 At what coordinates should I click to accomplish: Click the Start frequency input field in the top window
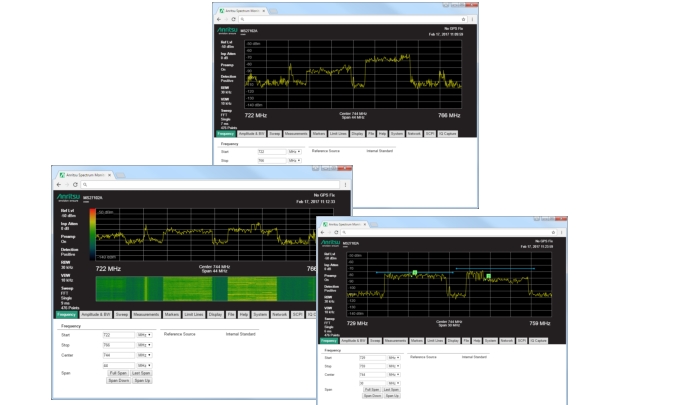coord(271,151)
